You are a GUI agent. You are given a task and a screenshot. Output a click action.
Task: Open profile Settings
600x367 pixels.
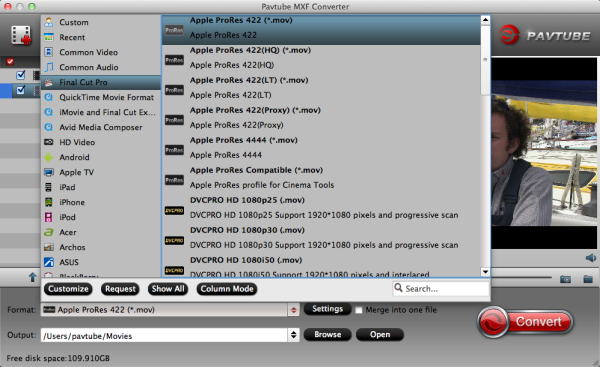[x=328, y=309]
